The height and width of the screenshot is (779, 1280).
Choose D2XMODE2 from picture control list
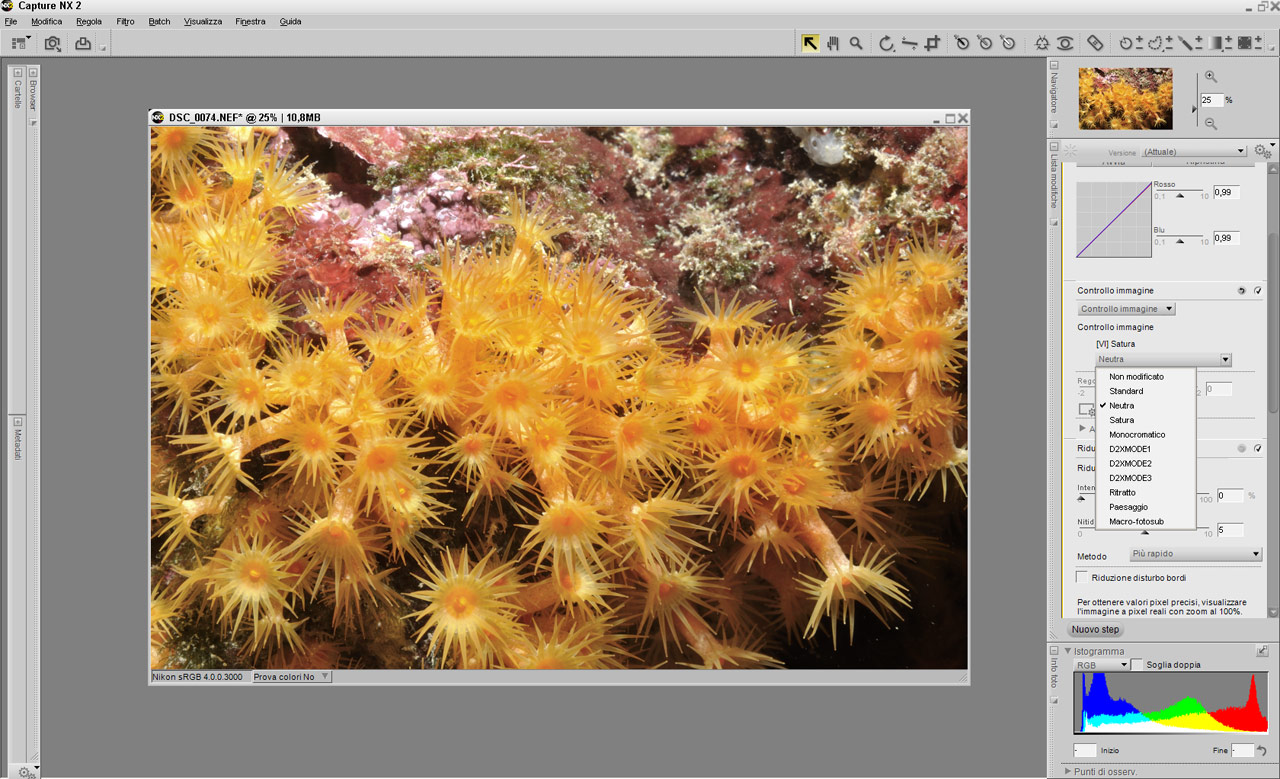tap(1146, 464)
